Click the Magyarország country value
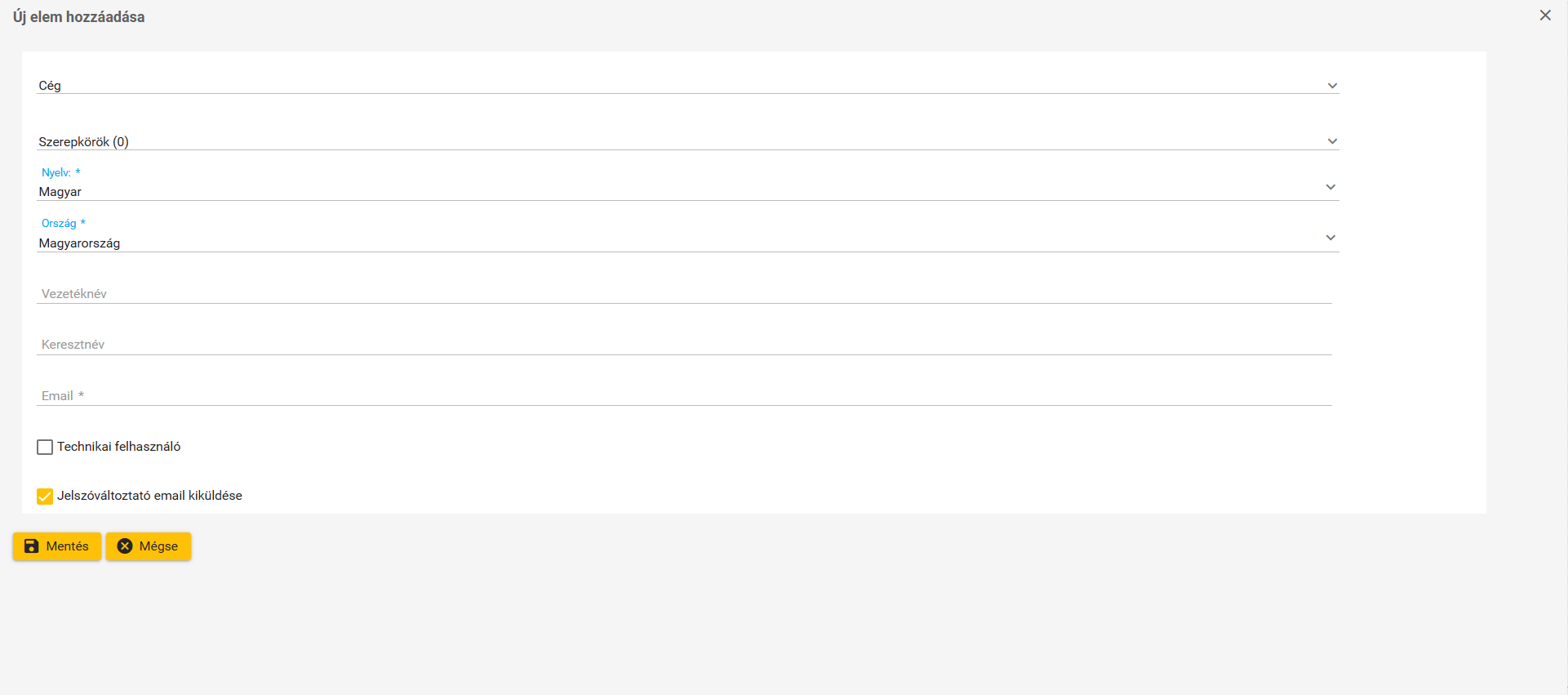Viewport: 1568px width, 695px height. coord(79,243)
